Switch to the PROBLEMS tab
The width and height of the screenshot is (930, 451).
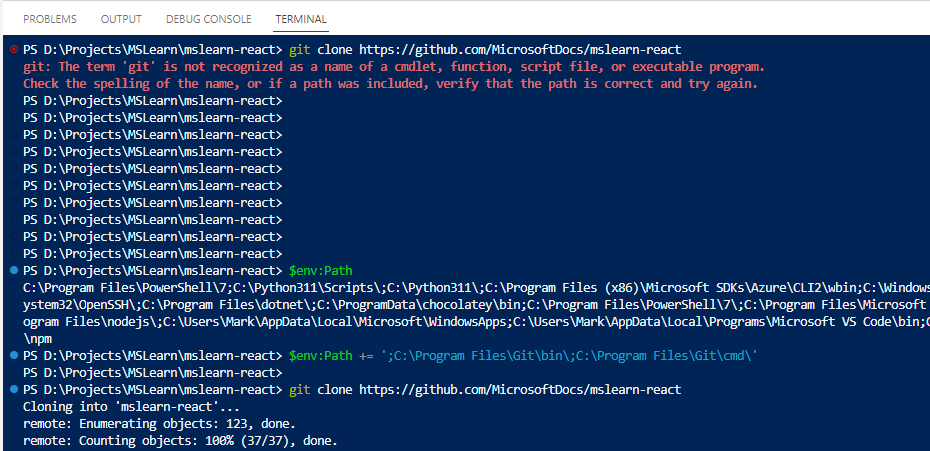tap(50, 19)
